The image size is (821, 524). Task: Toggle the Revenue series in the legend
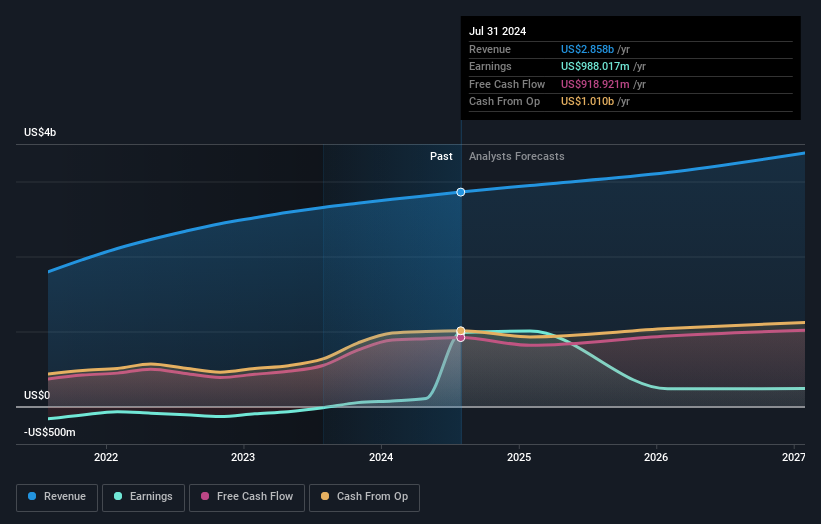(x=57, y=497)
